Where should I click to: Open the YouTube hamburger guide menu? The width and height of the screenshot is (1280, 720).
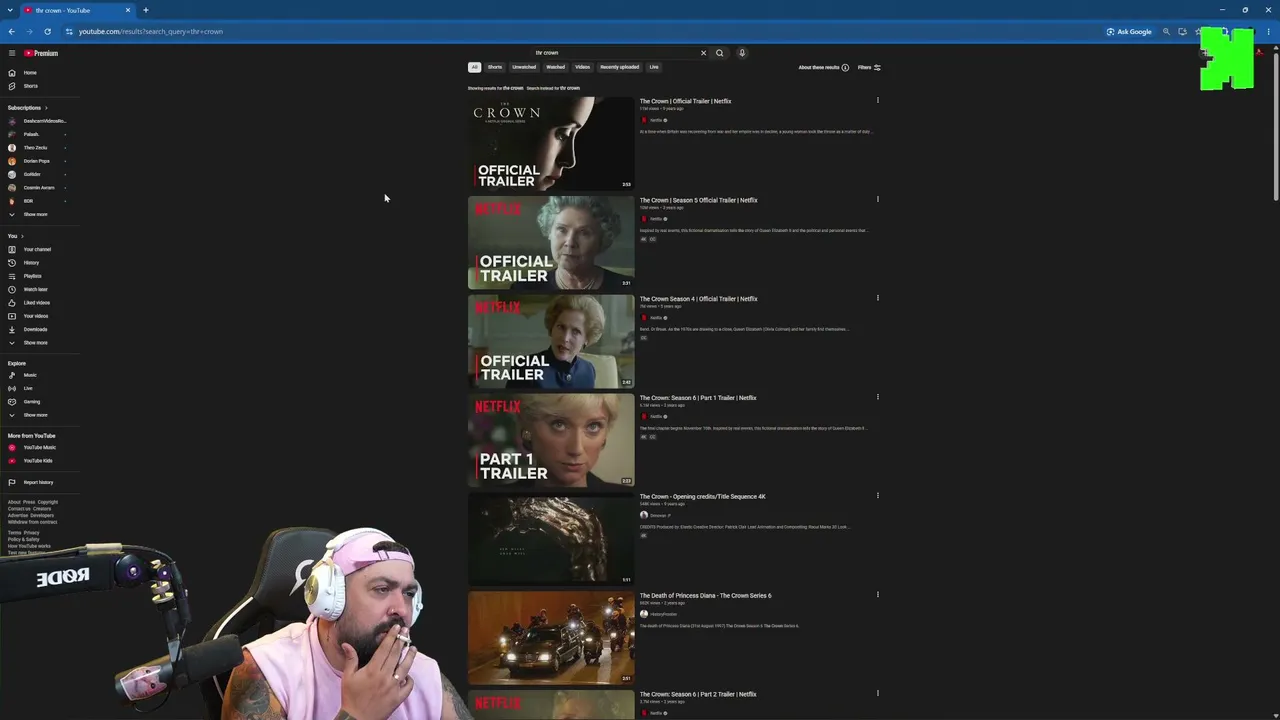point(12,53)
